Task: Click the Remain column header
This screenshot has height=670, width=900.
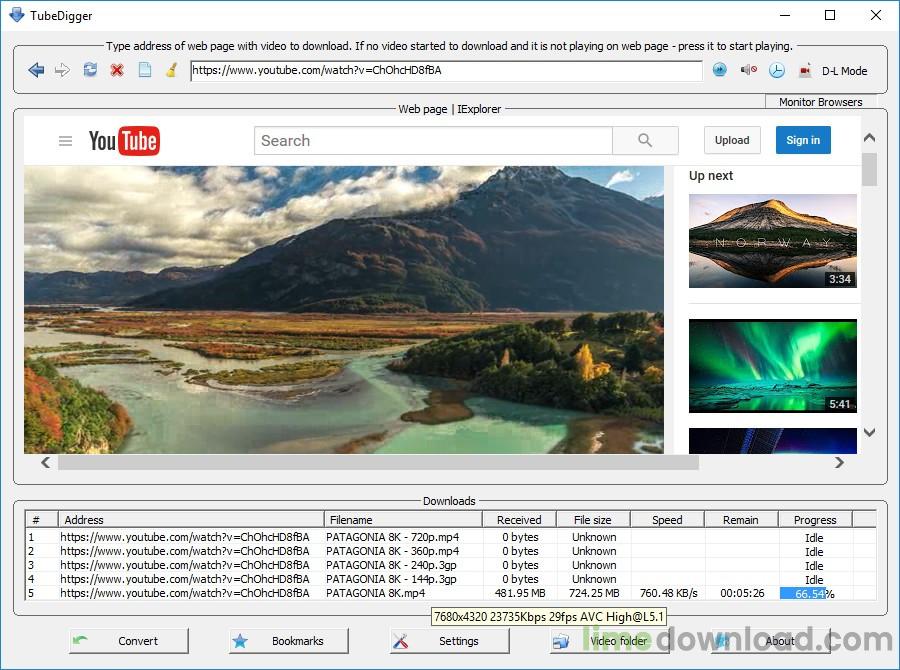Action: pyautogui.click(x=740, y=520)
